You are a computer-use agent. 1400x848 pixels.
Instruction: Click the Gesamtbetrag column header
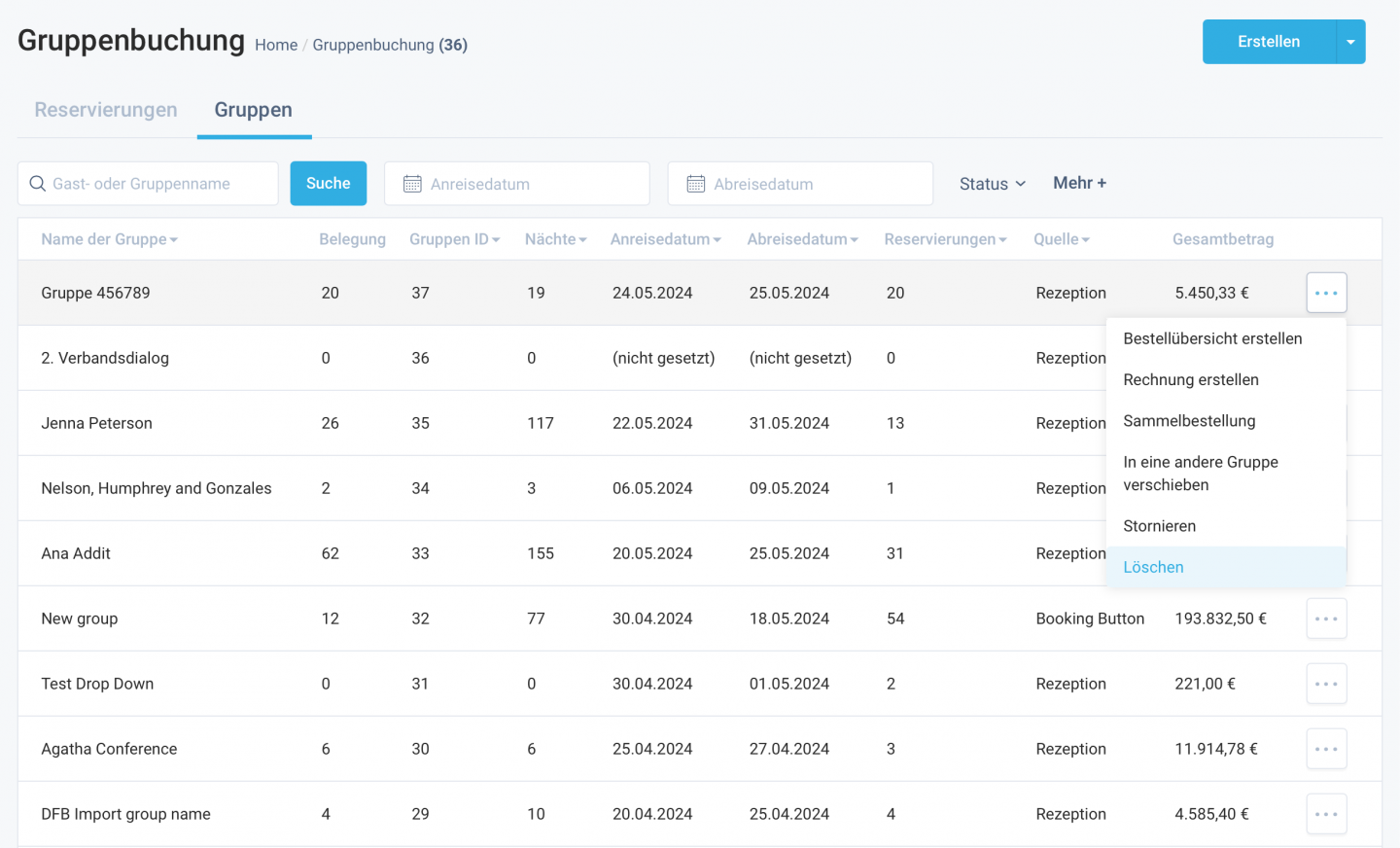(x=1223, y=239)
